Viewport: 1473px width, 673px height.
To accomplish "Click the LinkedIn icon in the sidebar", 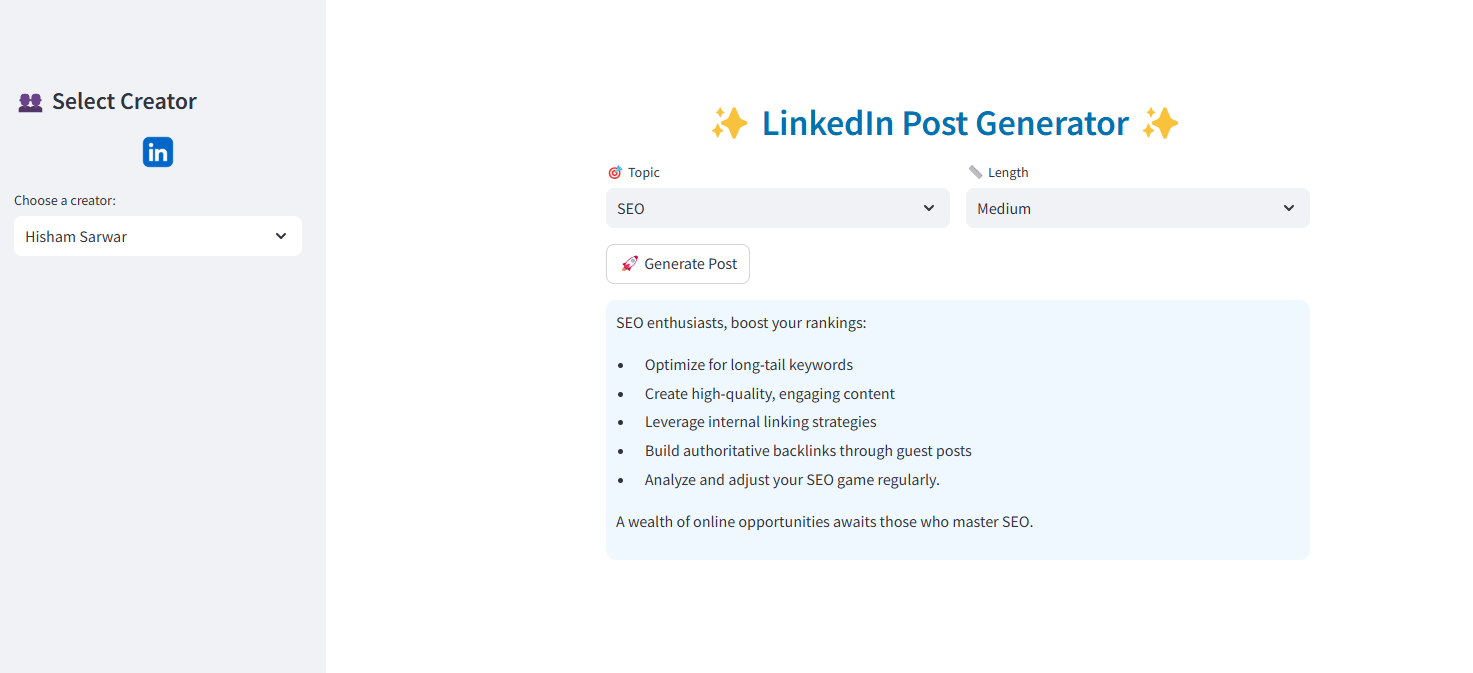I will coord(157,151).
